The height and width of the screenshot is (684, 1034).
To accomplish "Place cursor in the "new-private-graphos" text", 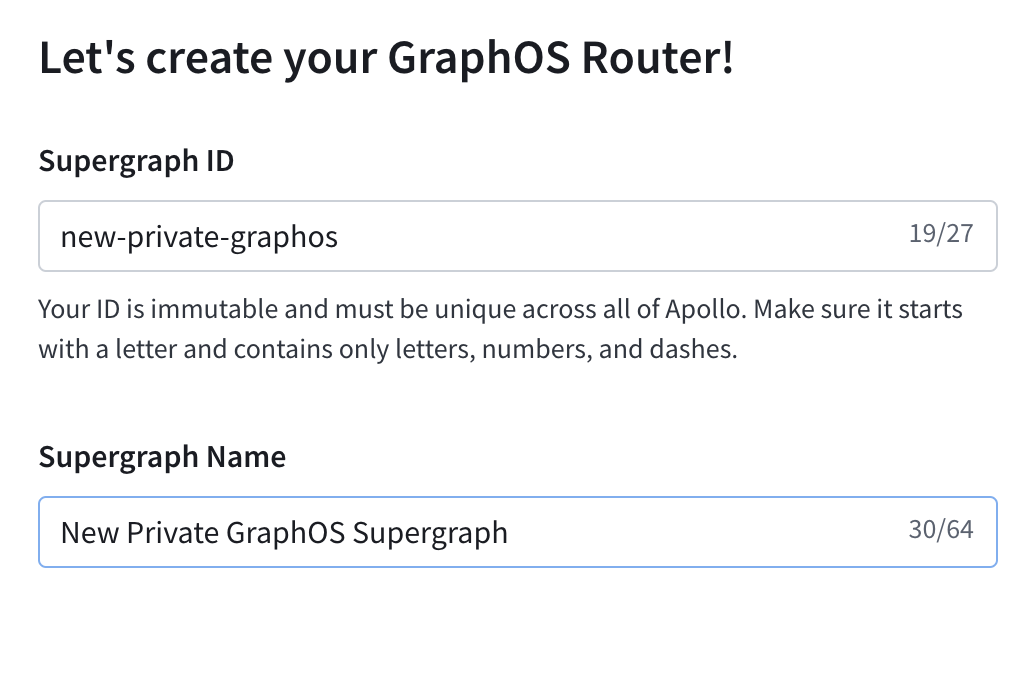I will coord(198,236).
